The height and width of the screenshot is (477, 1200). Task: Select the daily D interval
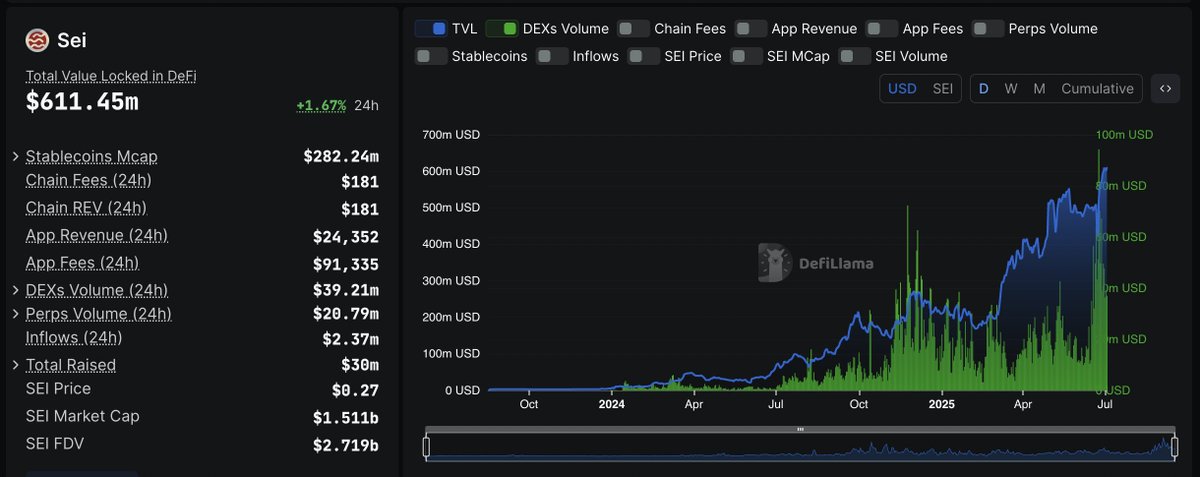pyautogui.click(x=983, y=88)
